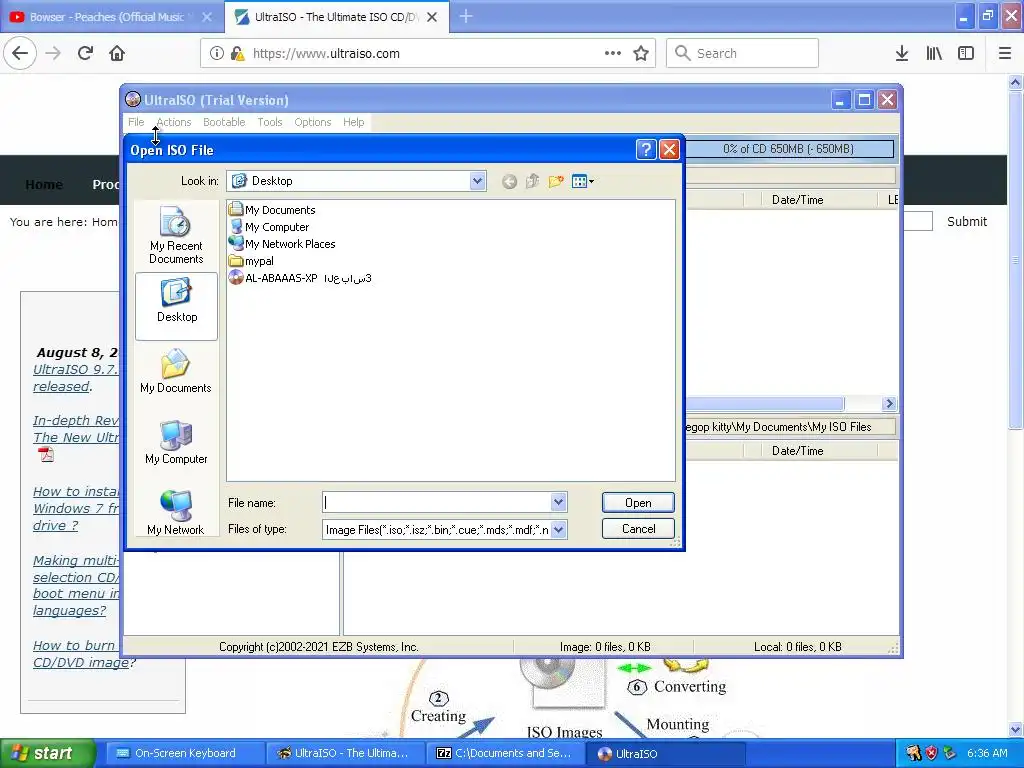Click the PDF icon under In-depth Review
The height and width of the screenshot is (768, 1024).
click(x=46, y=454)
